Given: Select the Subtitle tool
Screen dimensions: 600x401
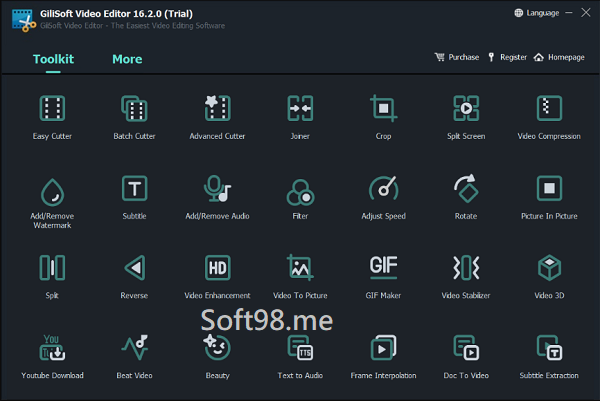Looking at the screenshot, I should click(134, 197).
